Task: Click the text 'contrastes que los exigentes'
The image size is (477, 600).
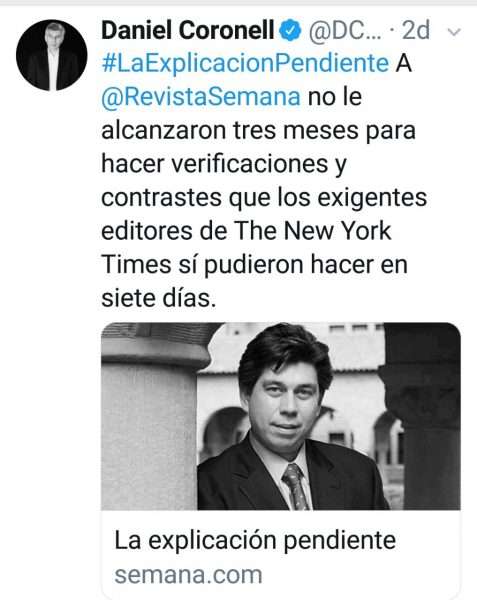Action: click(x=264, y=198)
